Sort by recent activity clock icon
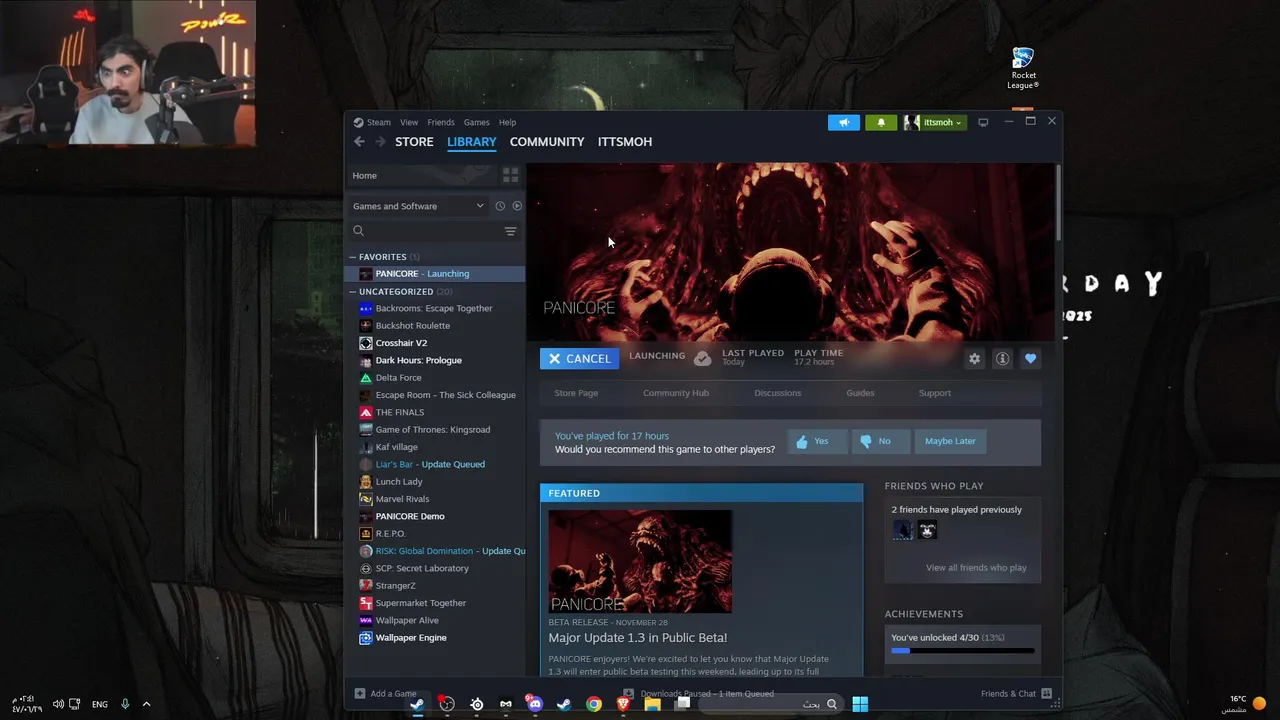 click(500, 206)
